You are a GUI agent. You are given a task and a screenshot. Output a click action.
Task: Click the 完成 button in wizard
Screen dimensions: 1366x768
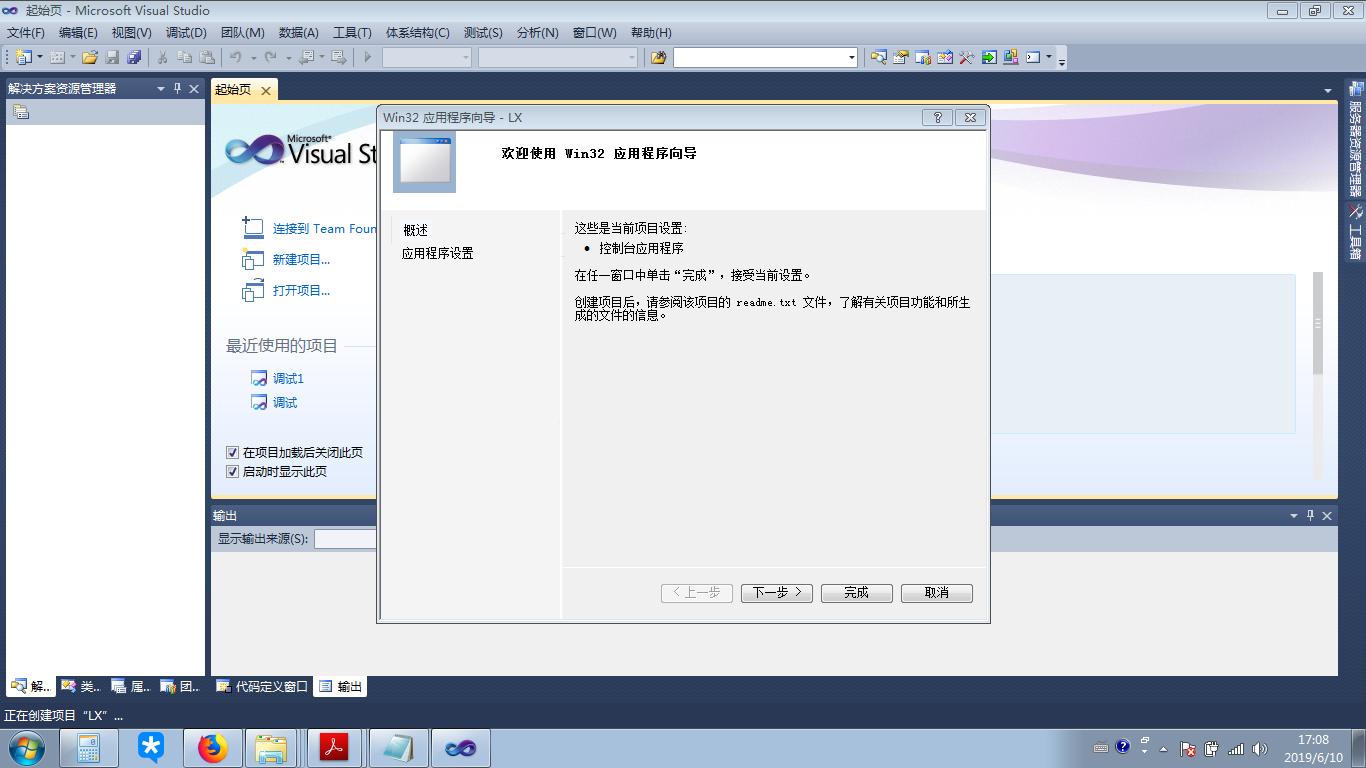pyautogui.click(x=855, y=592)
